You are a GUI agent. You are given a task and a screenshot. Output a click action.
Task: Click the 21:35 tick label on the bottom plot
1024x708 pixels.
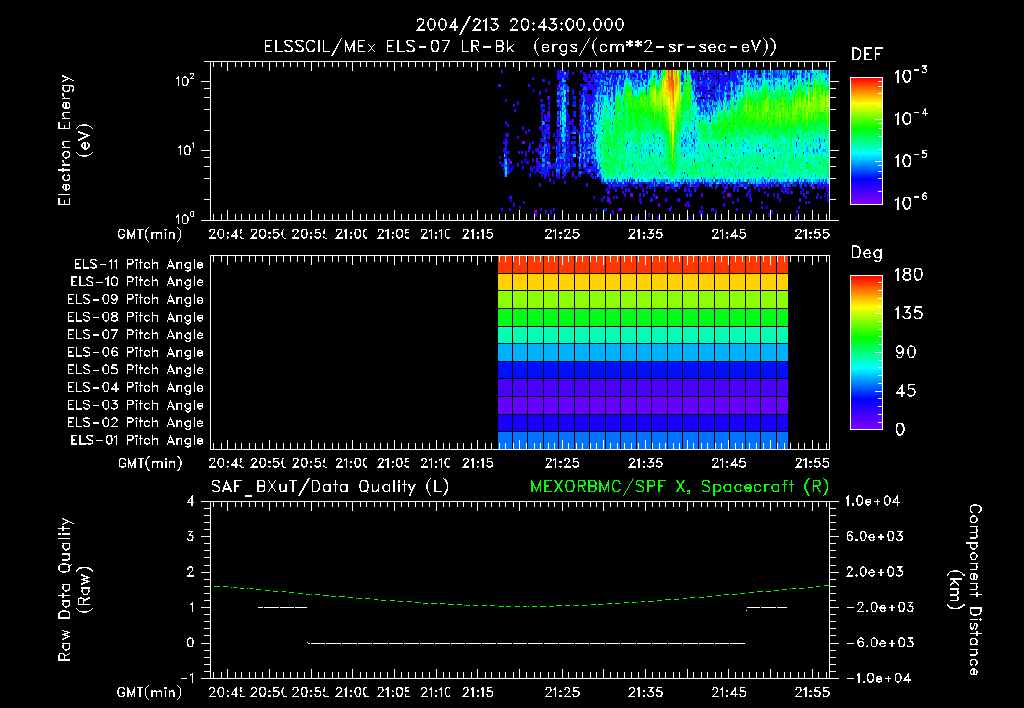(645, 692)
